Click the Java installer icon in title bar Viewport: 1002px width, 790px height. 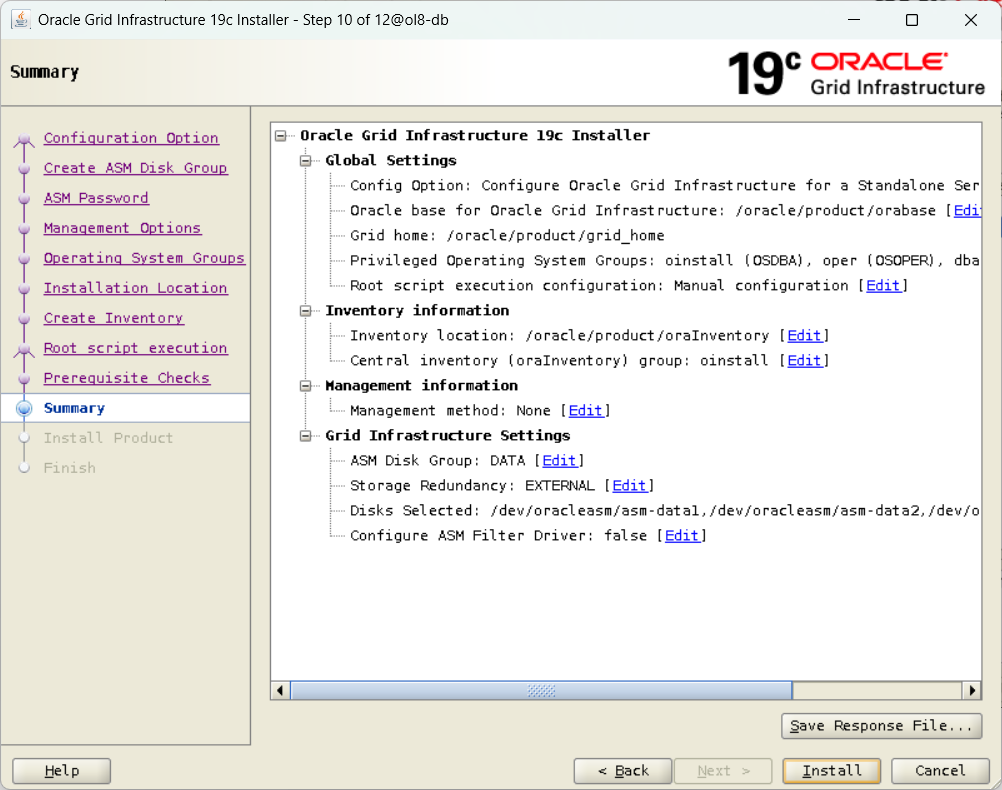tap(20, 20)
